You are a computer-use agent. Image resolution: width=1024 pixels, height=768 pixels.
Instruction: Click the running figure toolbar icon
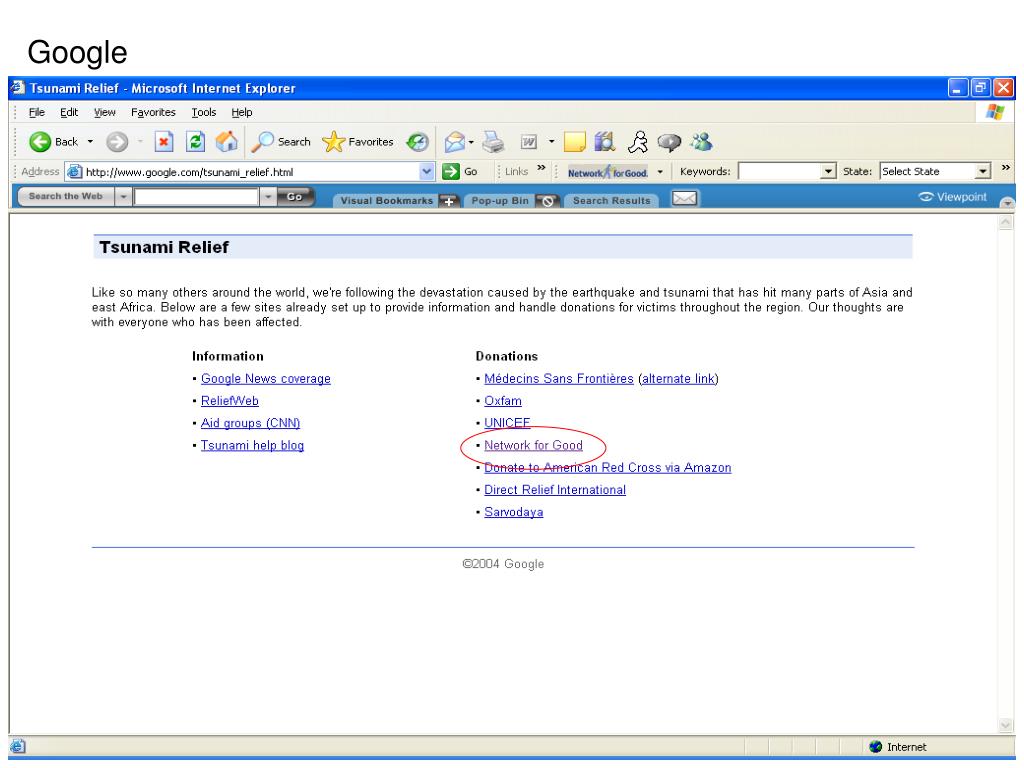[637, 142]
